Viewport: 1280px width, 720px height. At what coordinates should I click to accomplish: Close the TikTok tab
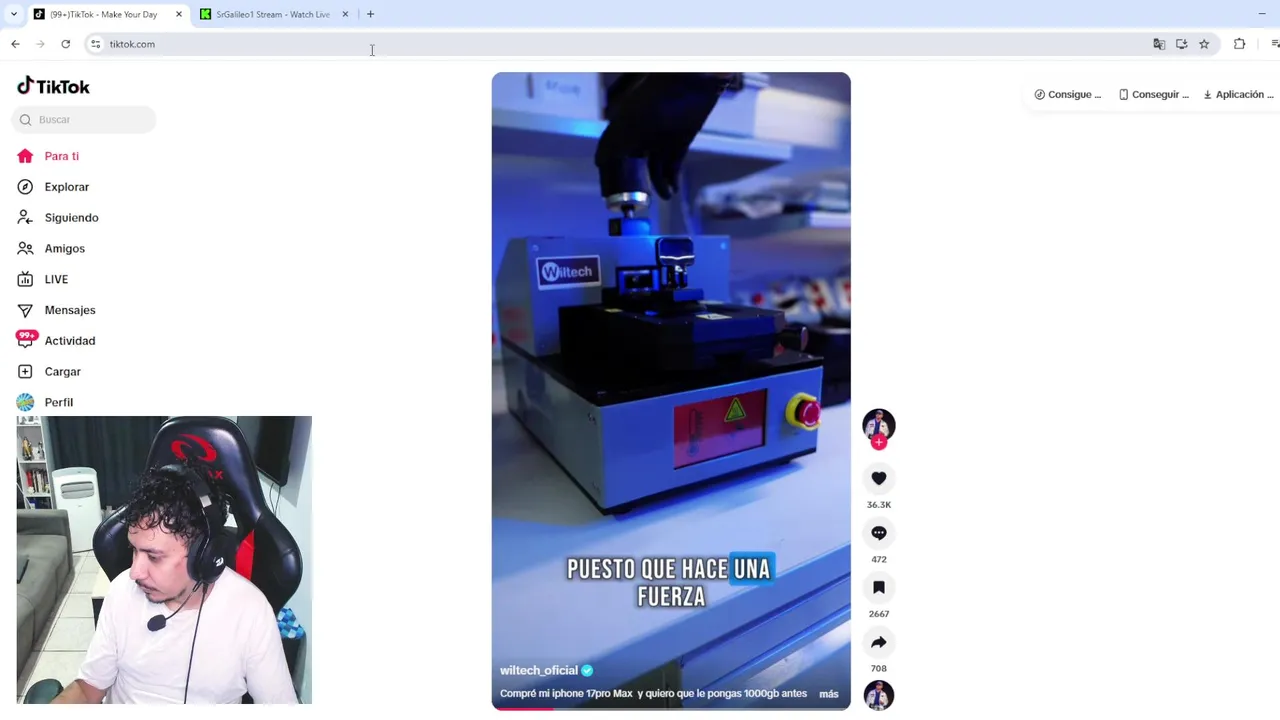pyautogui.click(x=179, y=14)
